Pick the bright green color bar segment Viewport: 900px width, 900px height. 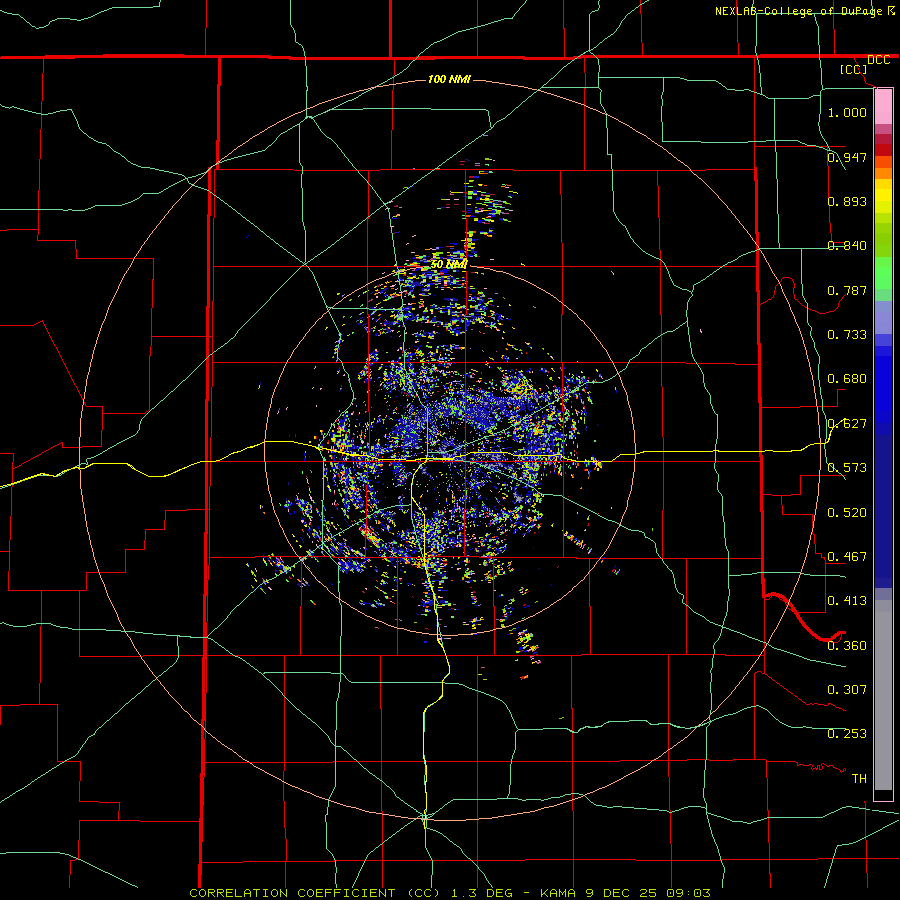pos(883,273)
